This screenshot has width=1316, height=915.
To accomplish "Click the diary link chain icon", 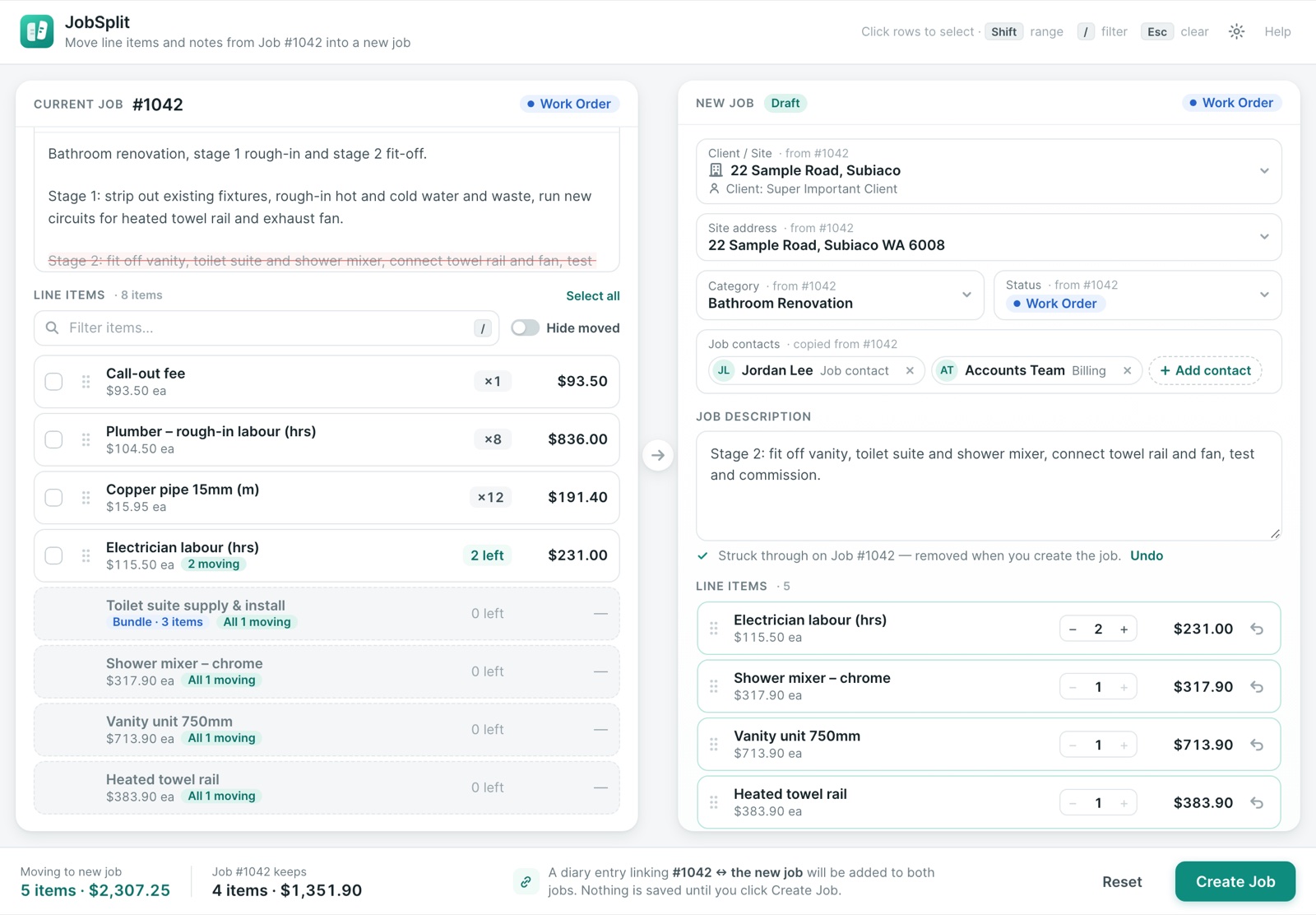I will click(x=526, y=882).
